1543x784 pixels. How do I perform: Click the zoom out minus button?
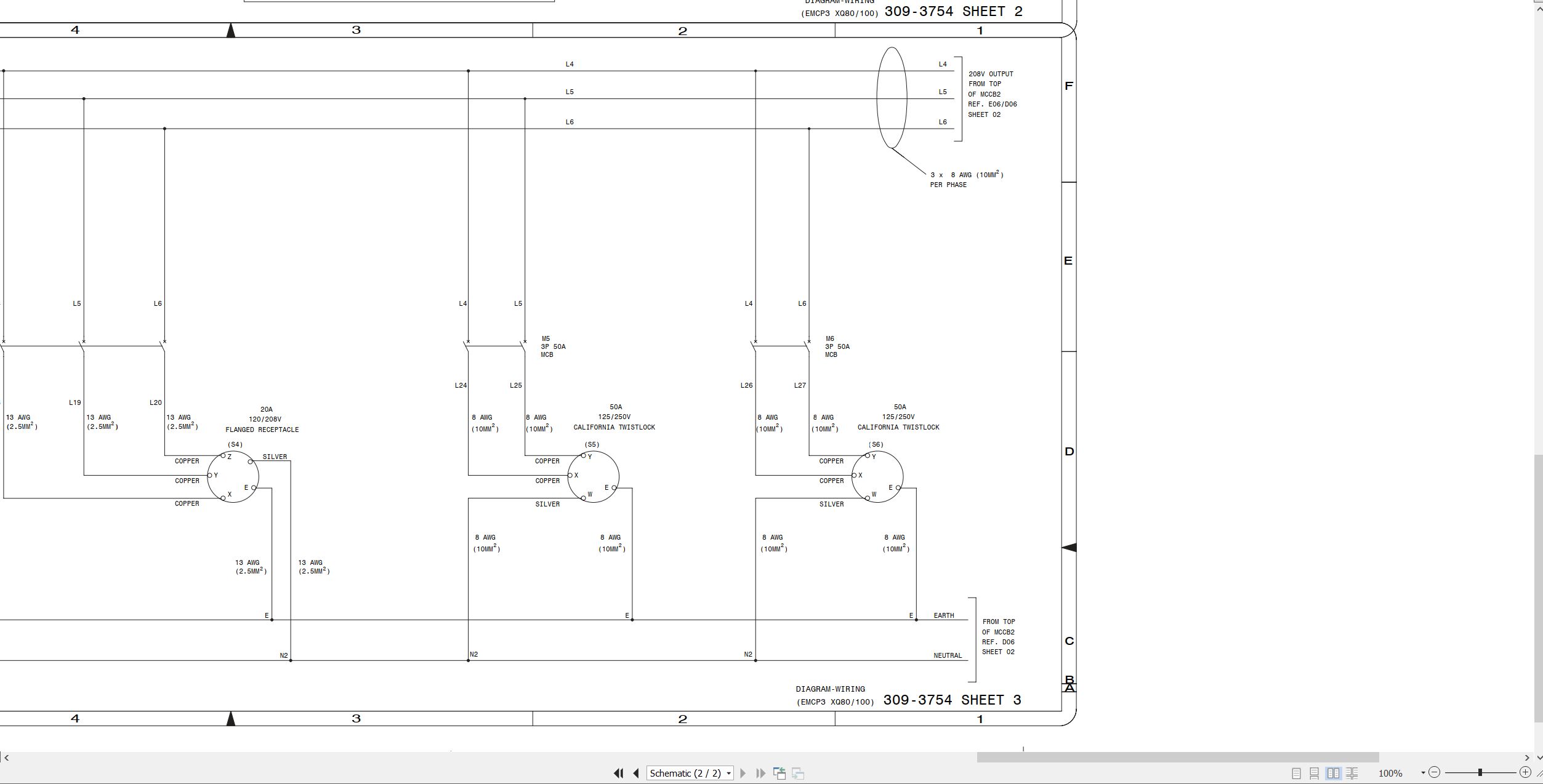click(x=1434, y=772)
